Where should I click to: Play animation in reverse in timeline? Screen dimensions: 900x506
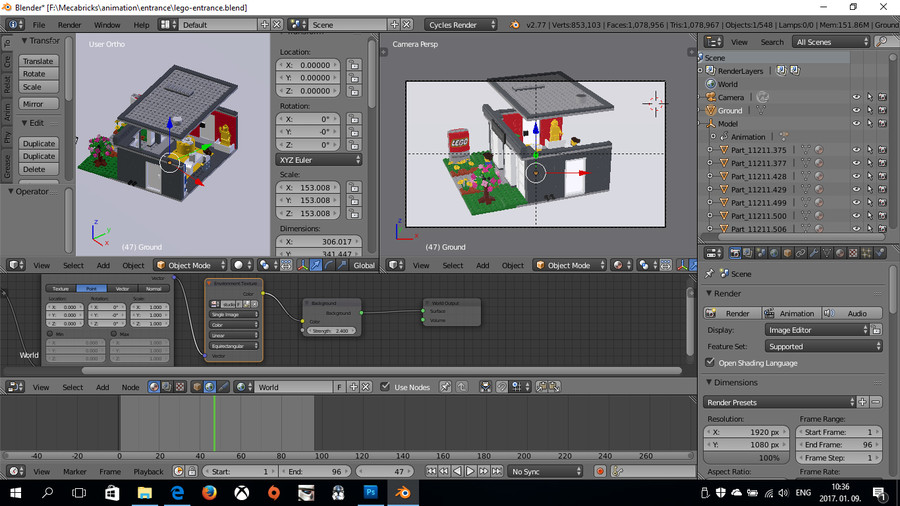pos(457,472)
